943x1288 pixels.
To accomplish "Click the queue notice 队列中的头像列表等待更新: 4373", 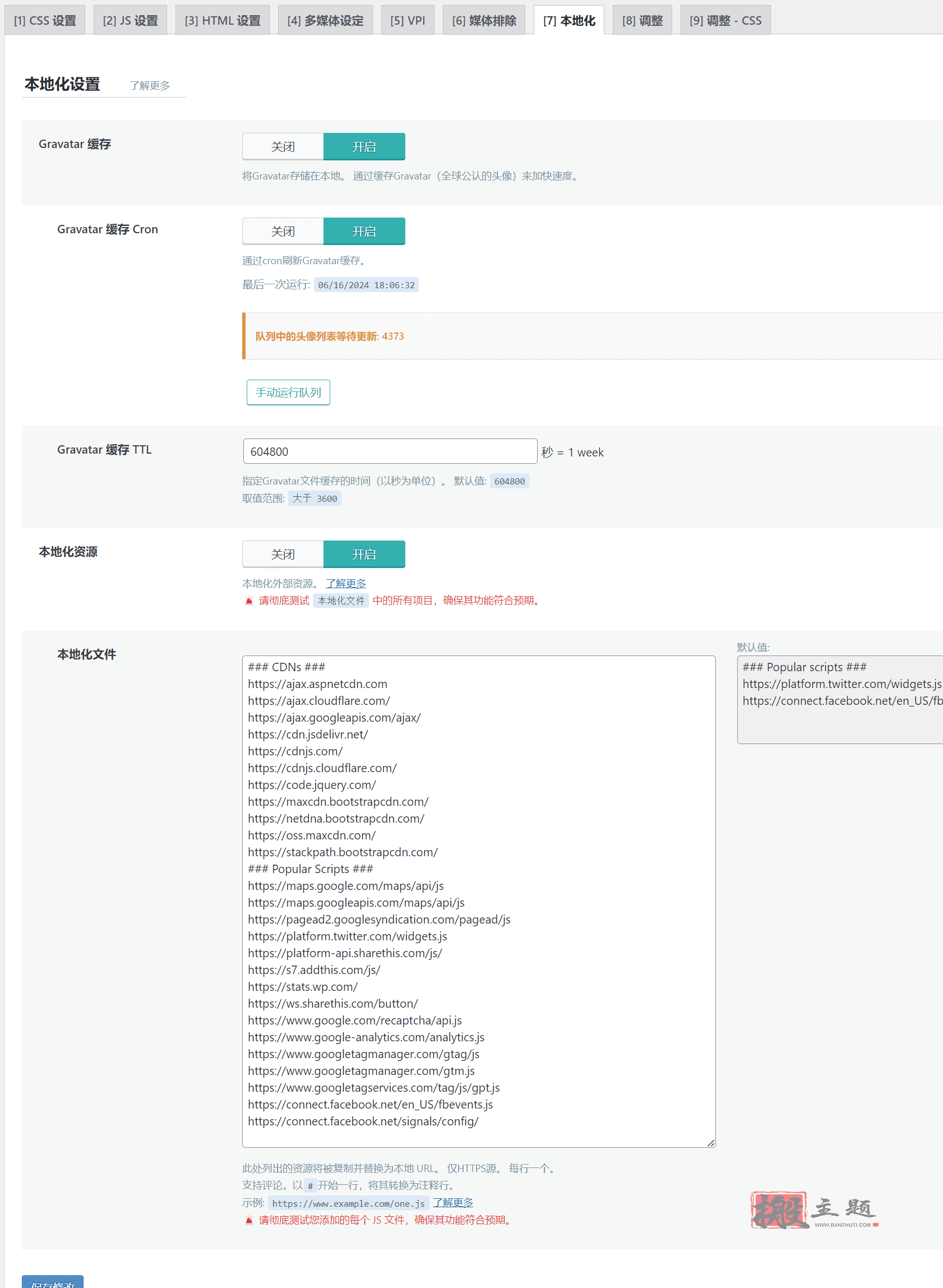I will [330, 336].
